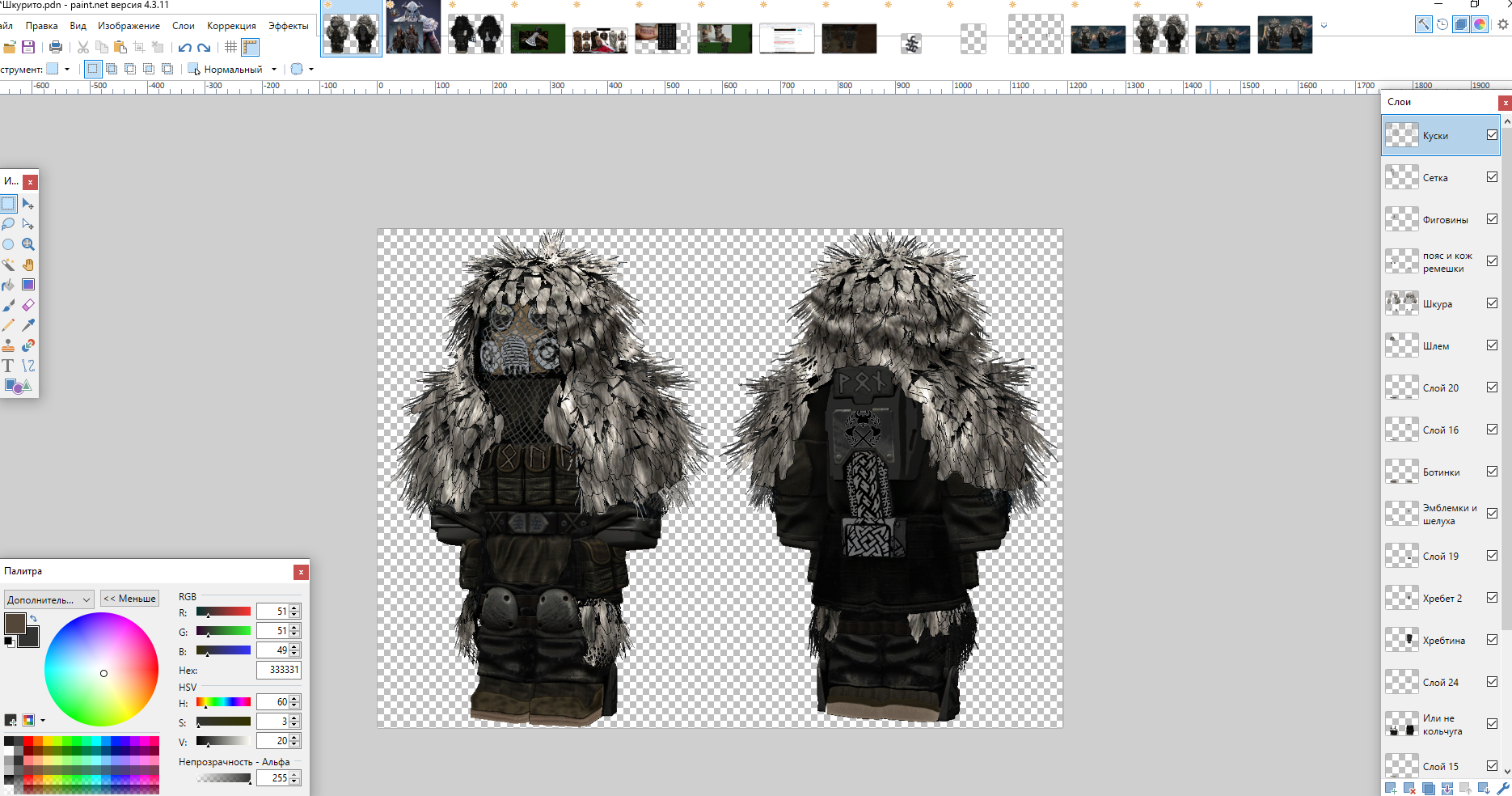This screenshot has width=1512, height=796.
Task: Select the Recolor tool
Action: 28,345
